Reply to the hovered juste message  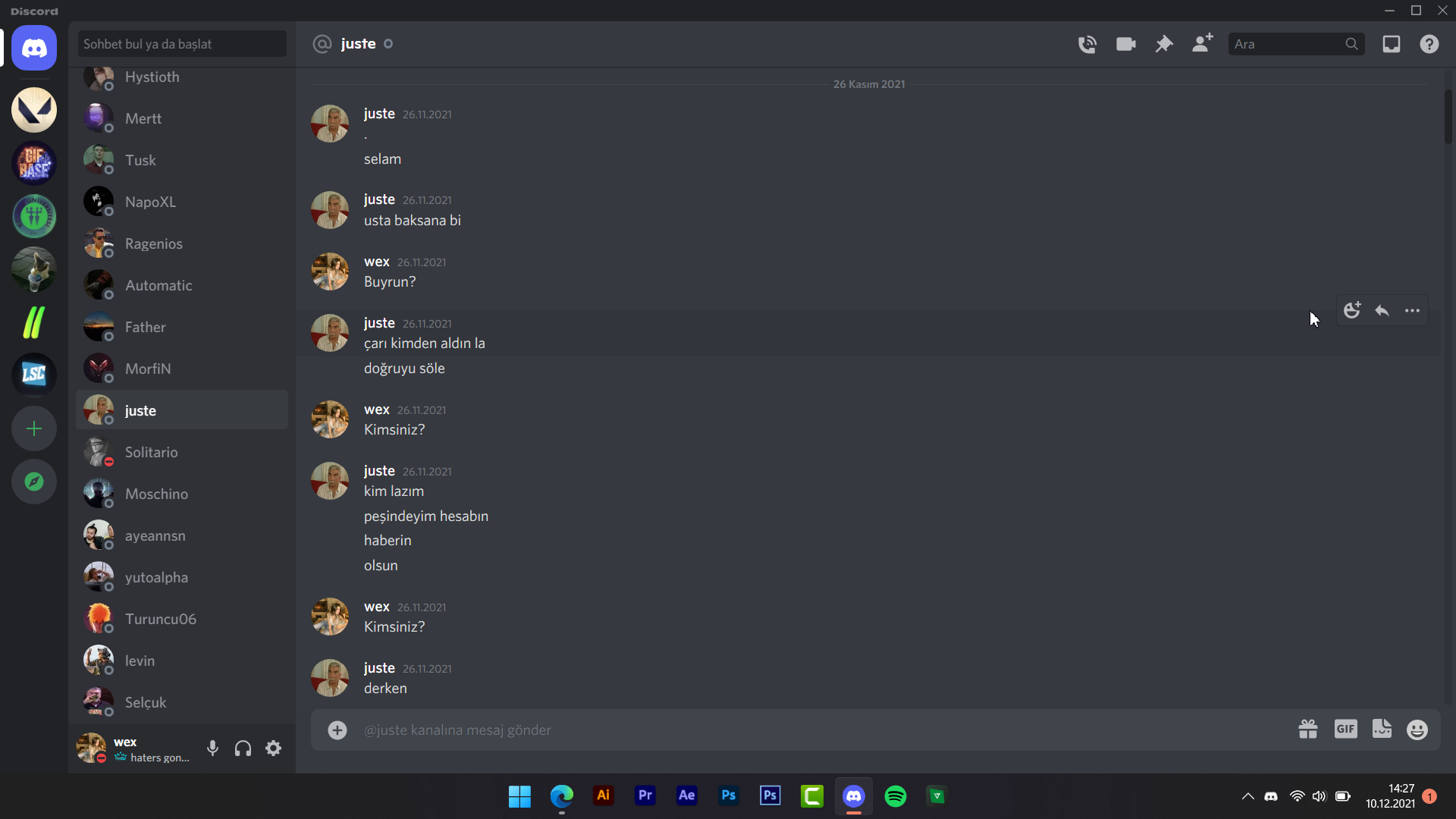tap(1382, 310)
